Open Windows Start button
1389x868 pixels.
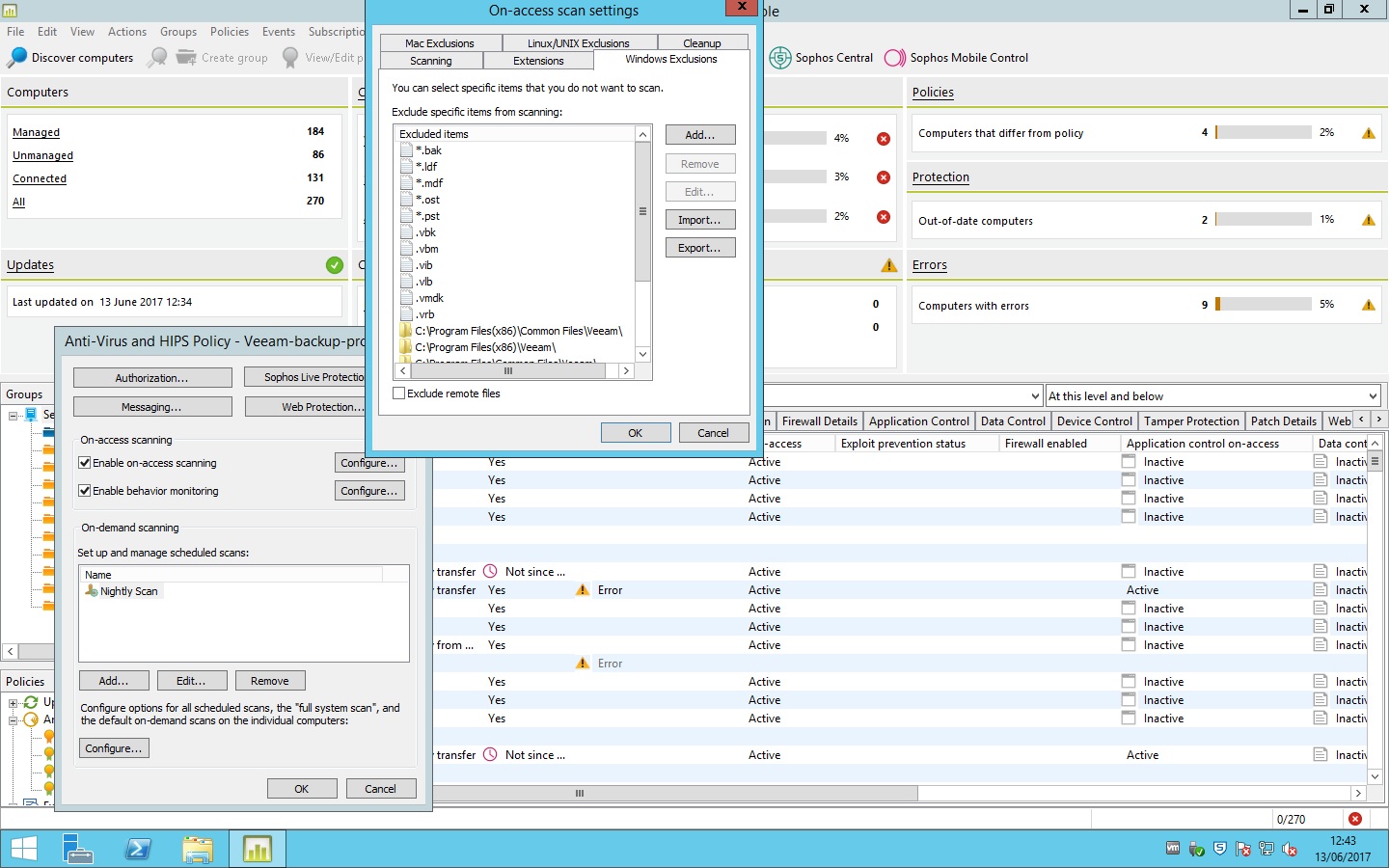tap(24, 849)
